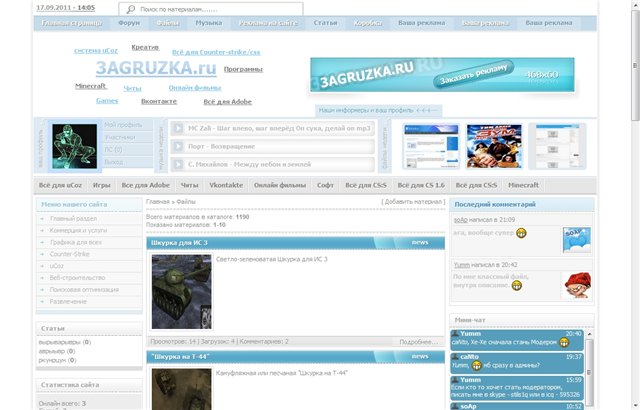Open the "Зум" movie poster thumbnail
640x410 pixels.
494,146
